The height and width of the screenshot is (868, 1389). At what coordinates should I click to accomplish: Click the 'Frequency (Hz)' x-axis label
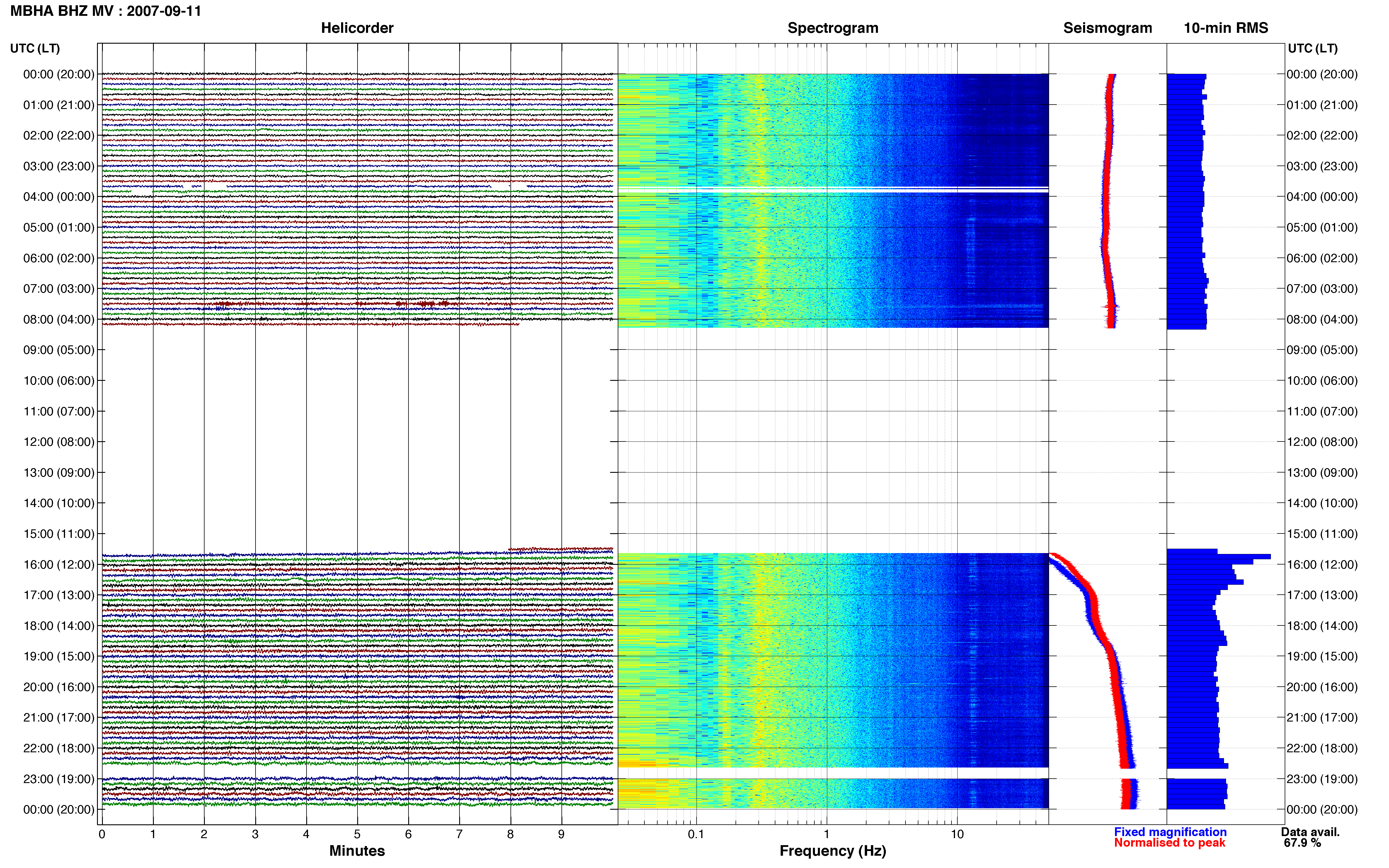pyautogui.click(x=833, y=851)
